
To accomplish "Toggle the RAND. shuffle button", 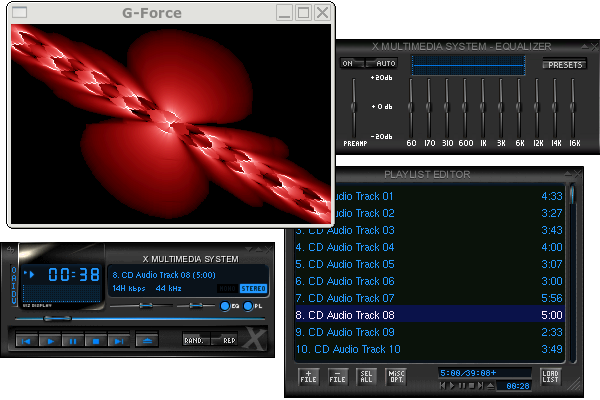I will [196, 340].
